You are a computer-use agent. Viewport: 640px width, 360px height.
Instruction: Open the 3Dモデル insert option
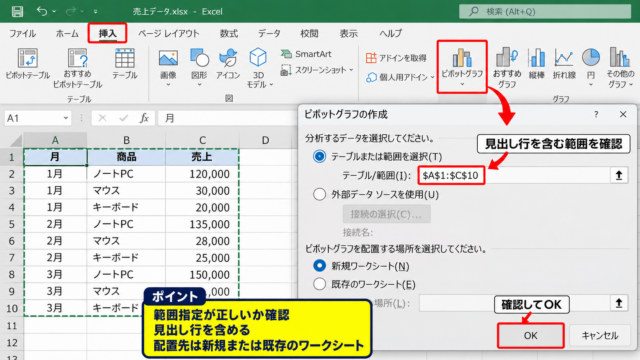258,68
